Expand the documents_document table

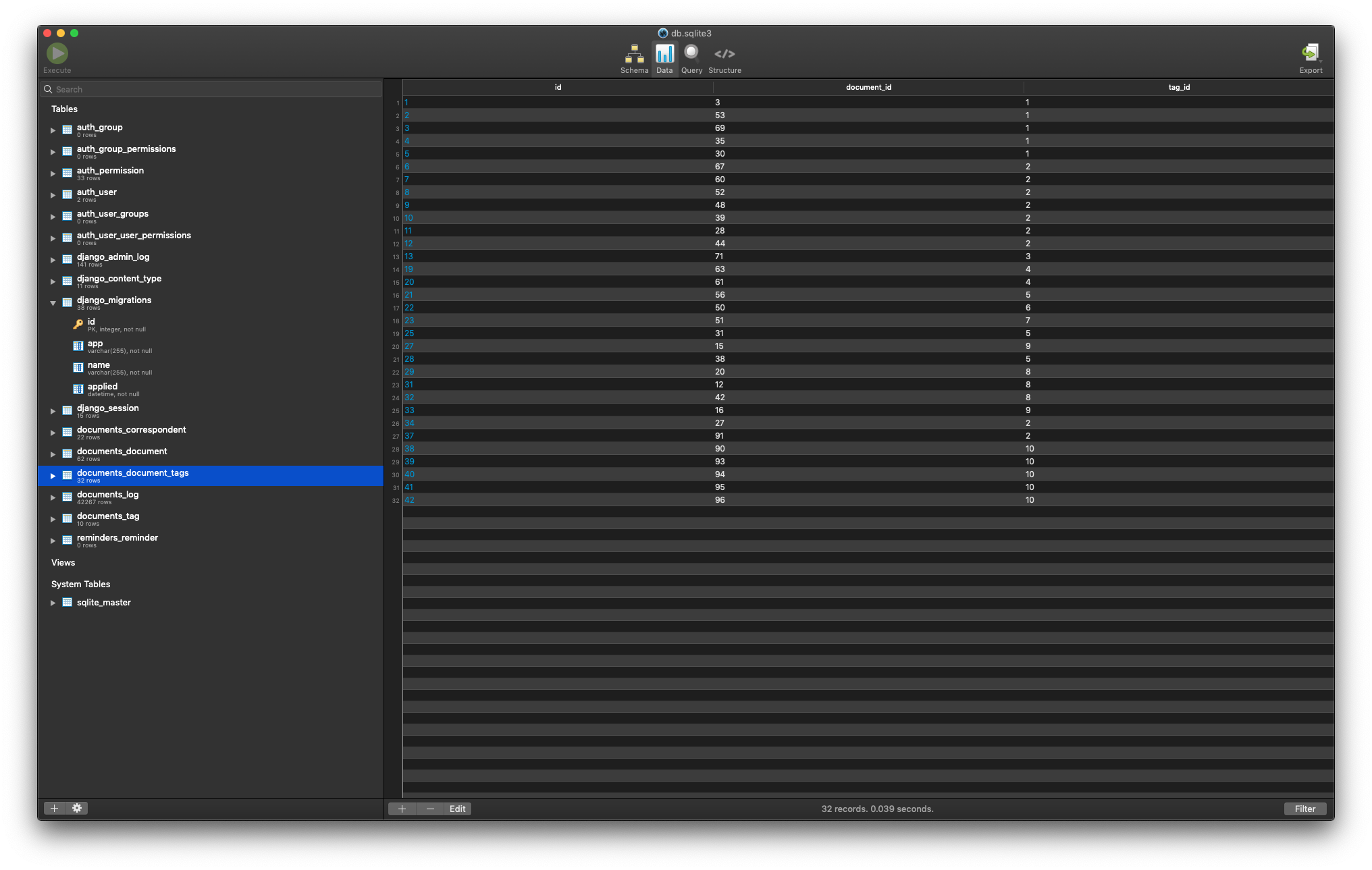pos(53,454)
